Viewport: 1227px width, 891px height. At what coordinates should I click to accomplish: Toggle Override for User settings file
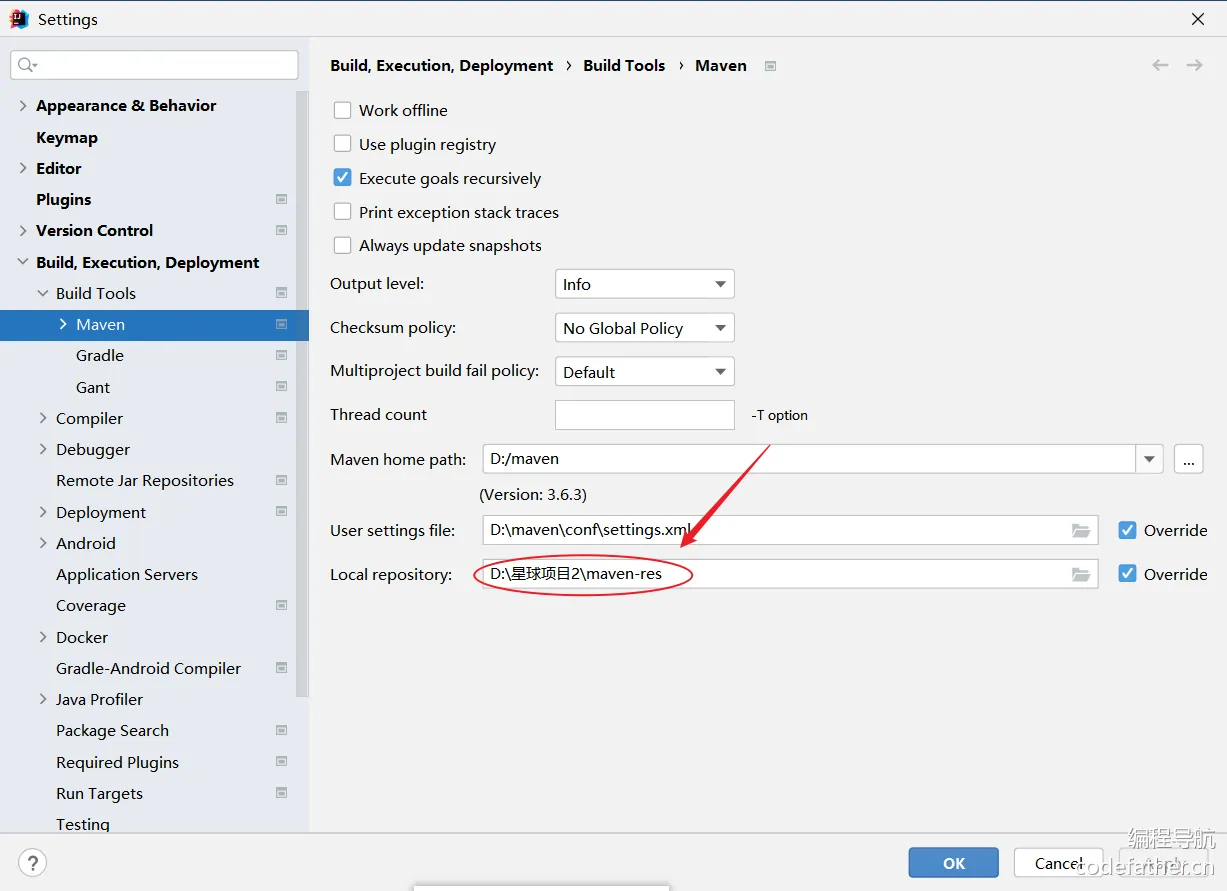[x=1127, y=531]
